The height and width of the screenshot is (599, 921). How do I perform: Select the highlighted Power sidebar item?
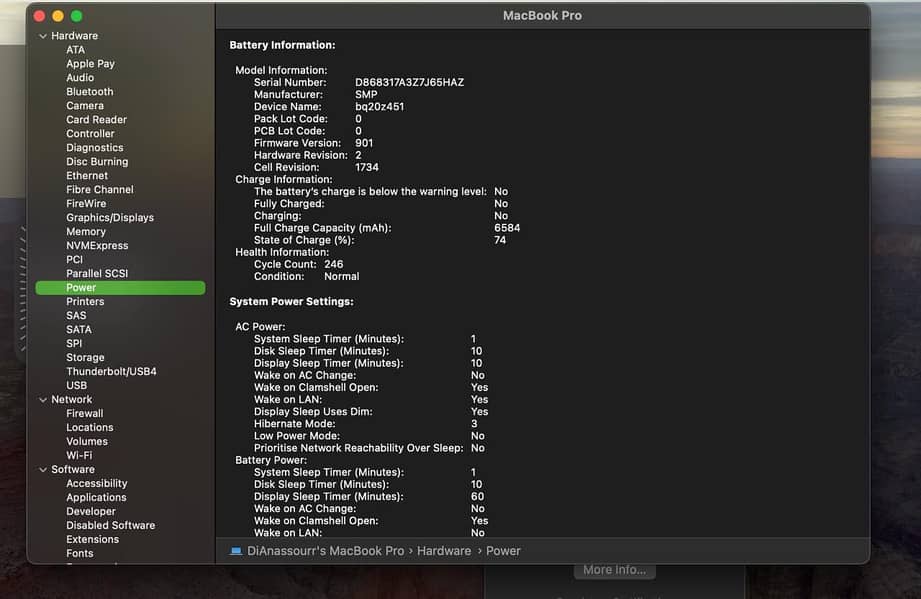[120, 288]
